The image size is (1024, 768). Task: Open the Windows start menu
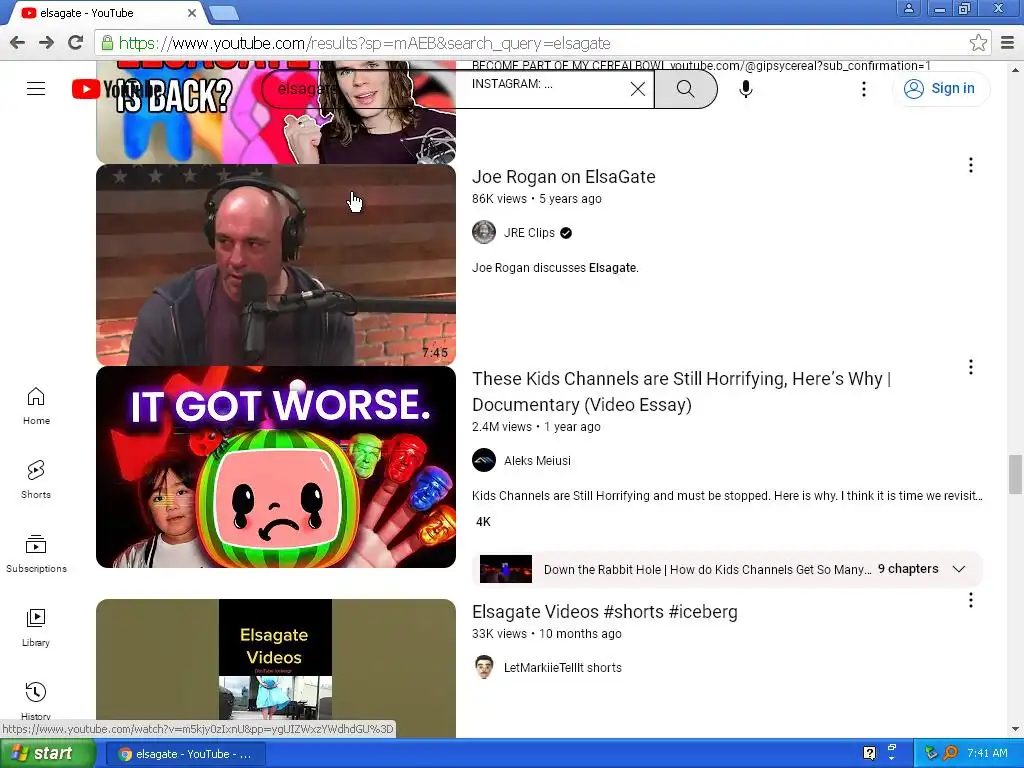click(47, 754)
